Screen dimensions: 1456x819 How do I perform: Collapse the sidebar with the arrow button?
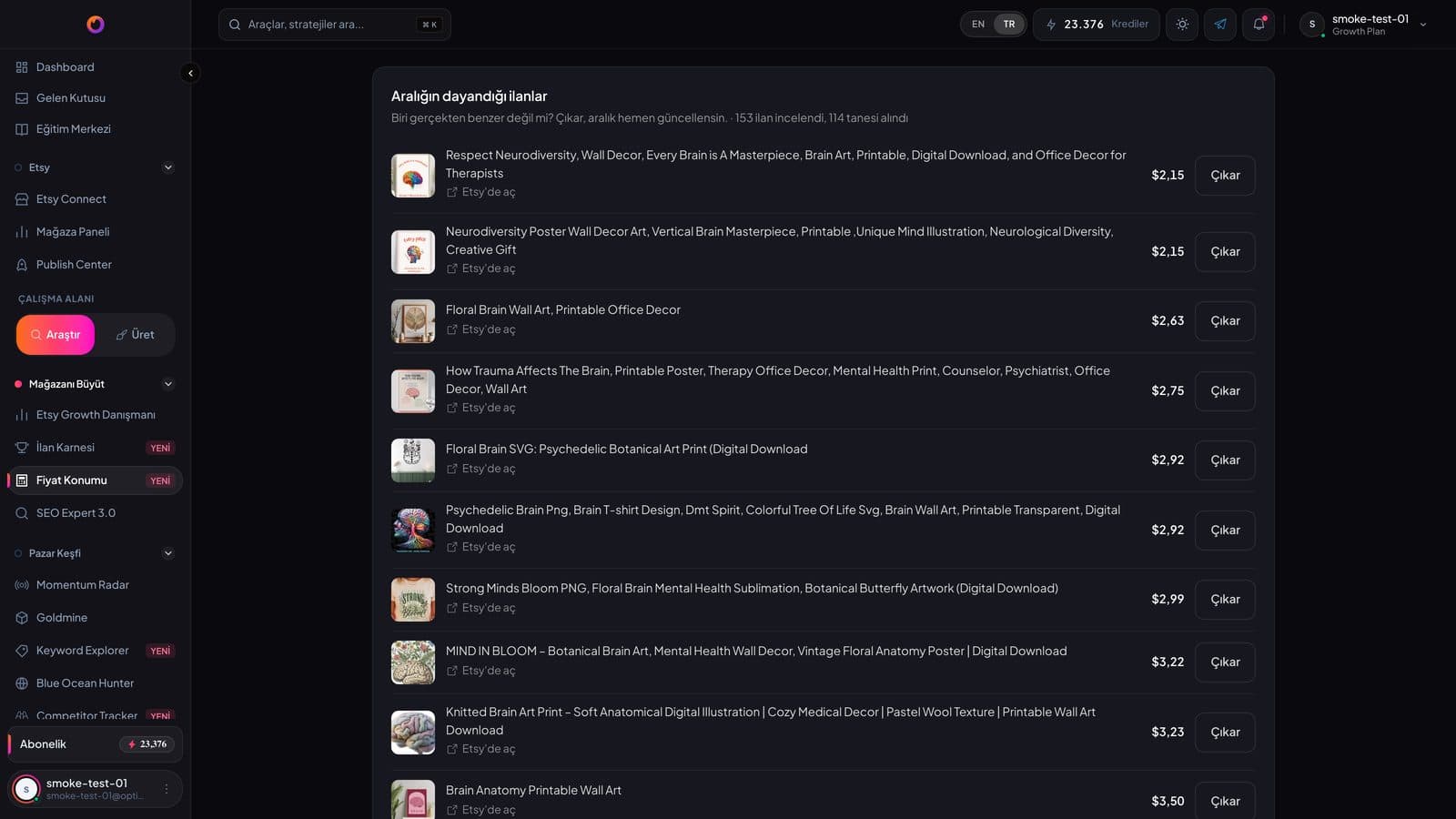click(x=190, y=73)
